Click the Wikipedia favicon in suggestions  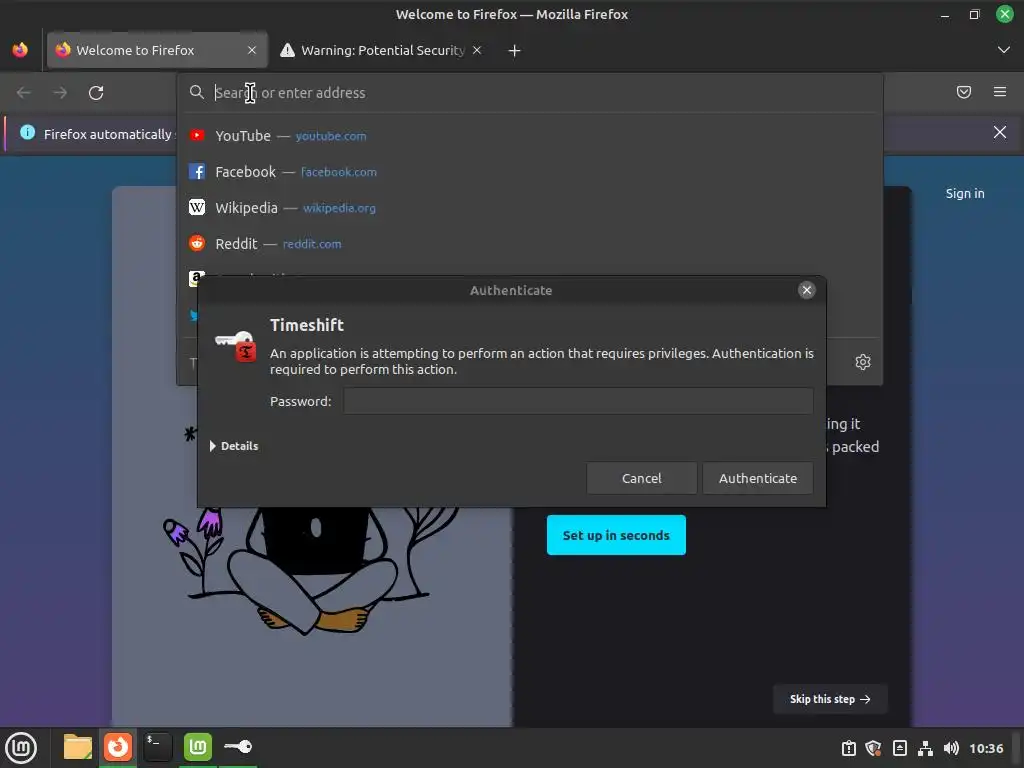[197, 207]
